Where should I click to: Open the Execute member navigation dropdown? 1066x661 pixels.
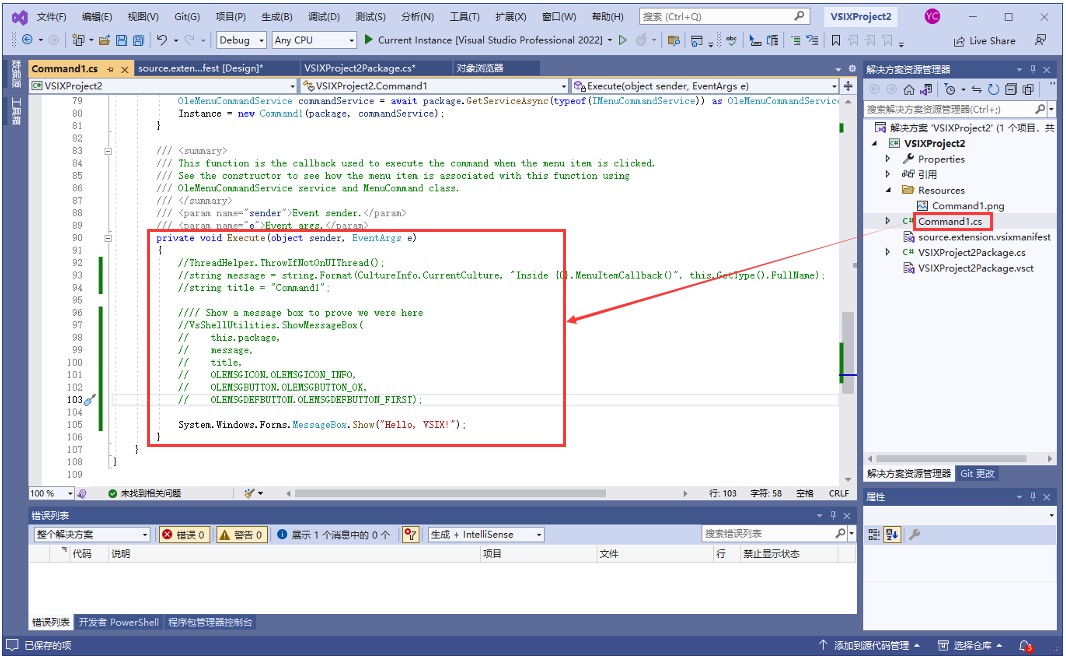point(705,86)
